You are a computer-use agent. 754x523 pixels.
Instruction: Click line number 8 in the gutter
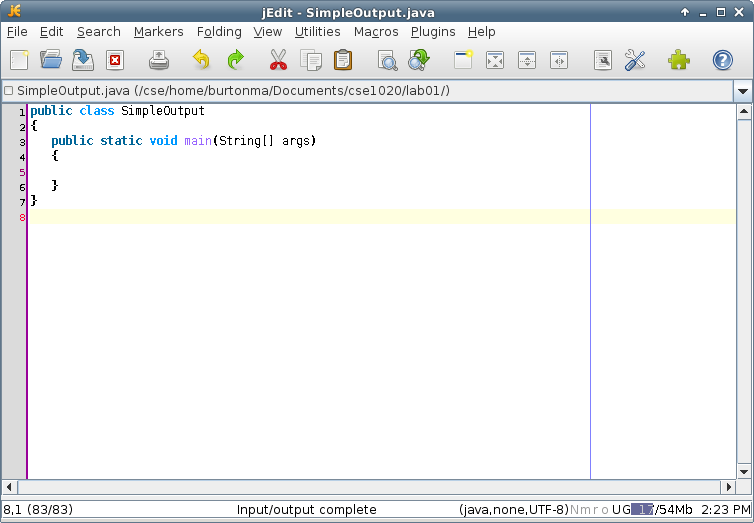click(22, 217)
